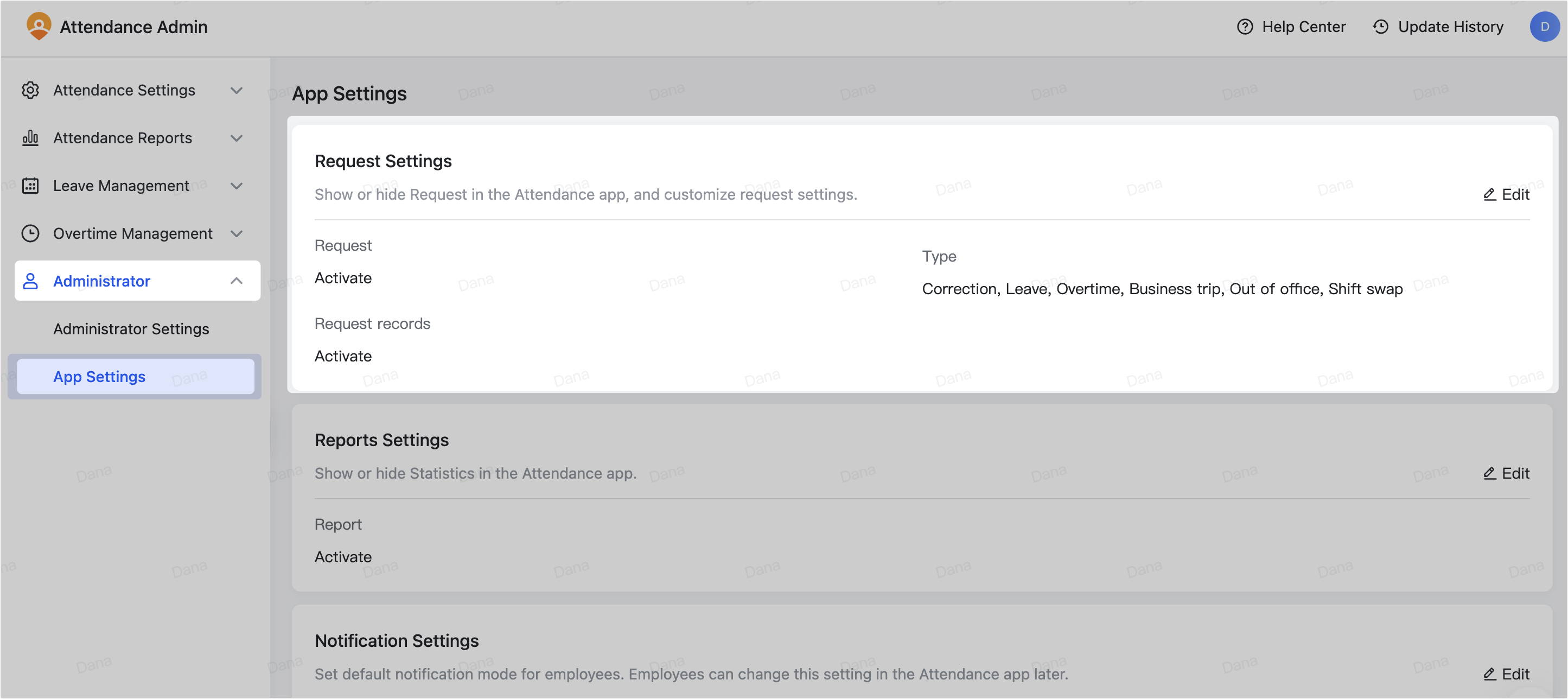
Task: Click the Request records Activate status
Action: 343,355
